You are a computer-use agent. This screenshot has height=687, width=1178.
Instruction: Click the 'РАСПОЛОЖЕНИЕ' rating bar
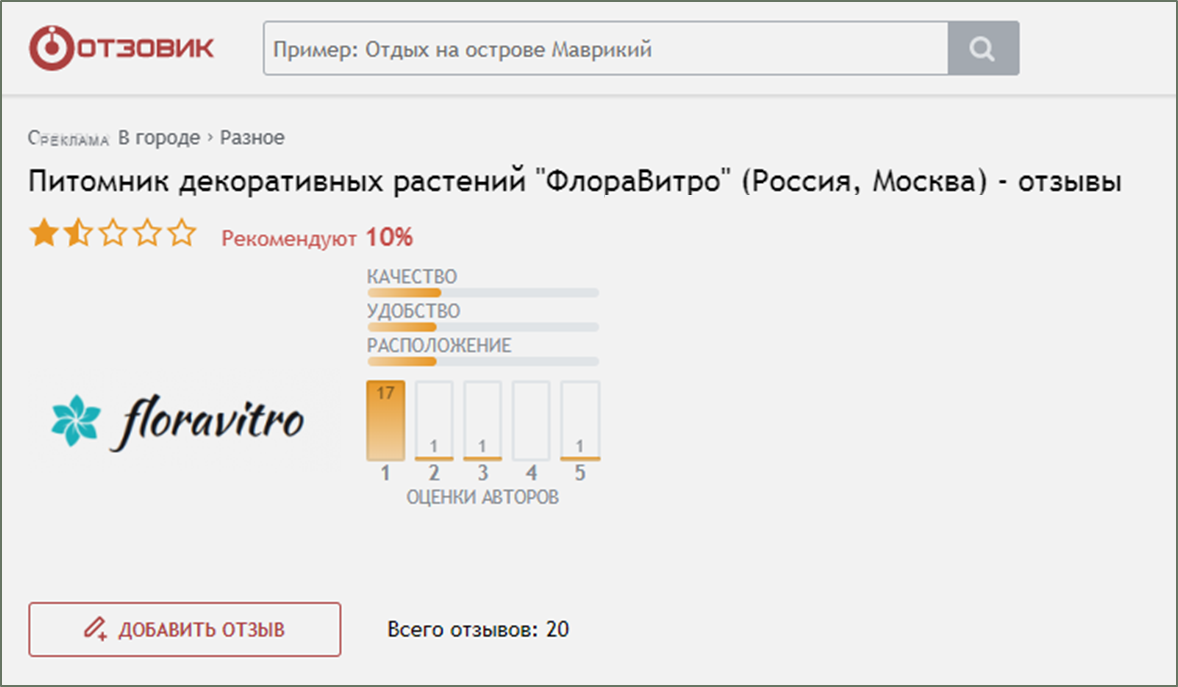(x=483, y=362)
